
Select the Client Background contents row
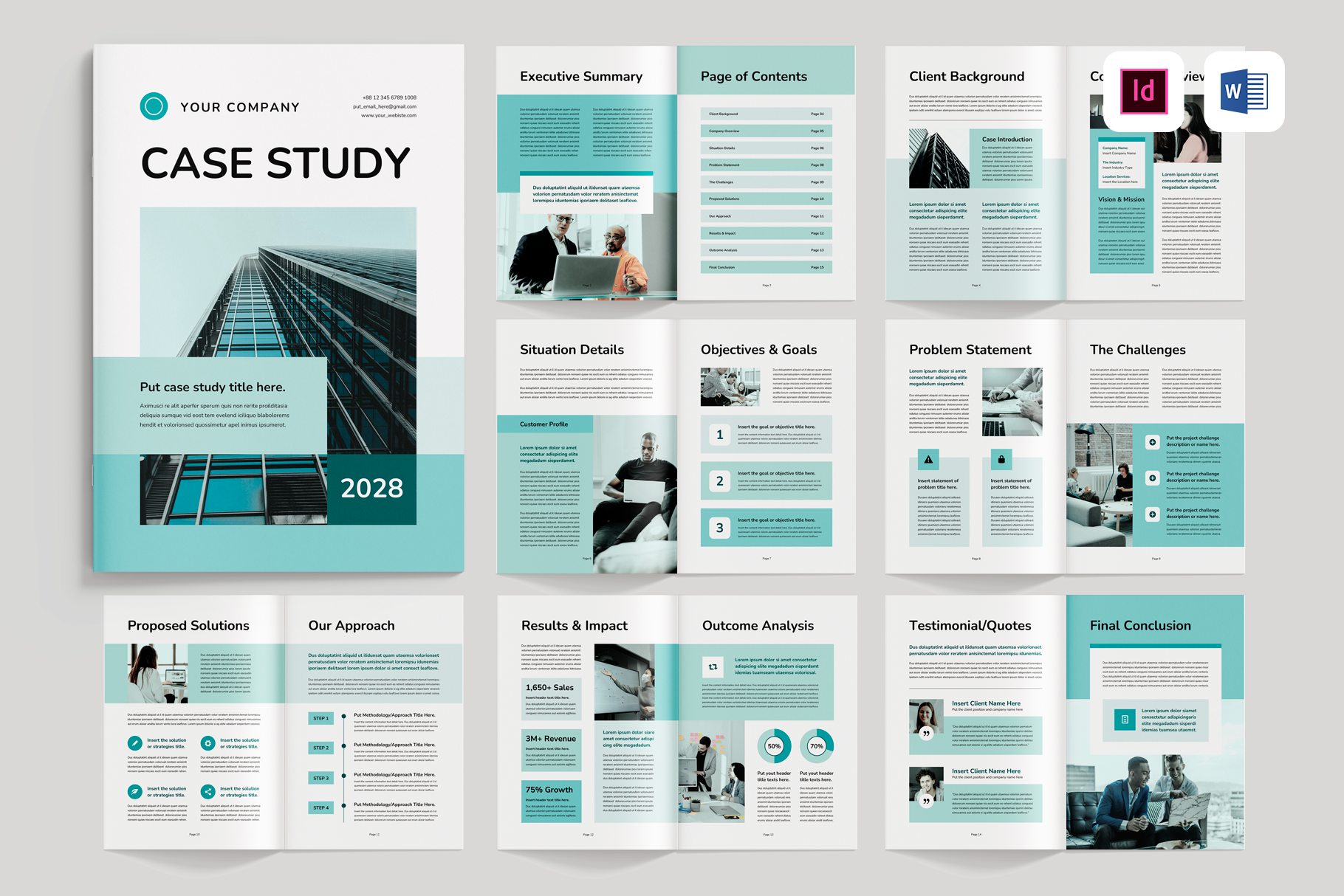(766, 114)
